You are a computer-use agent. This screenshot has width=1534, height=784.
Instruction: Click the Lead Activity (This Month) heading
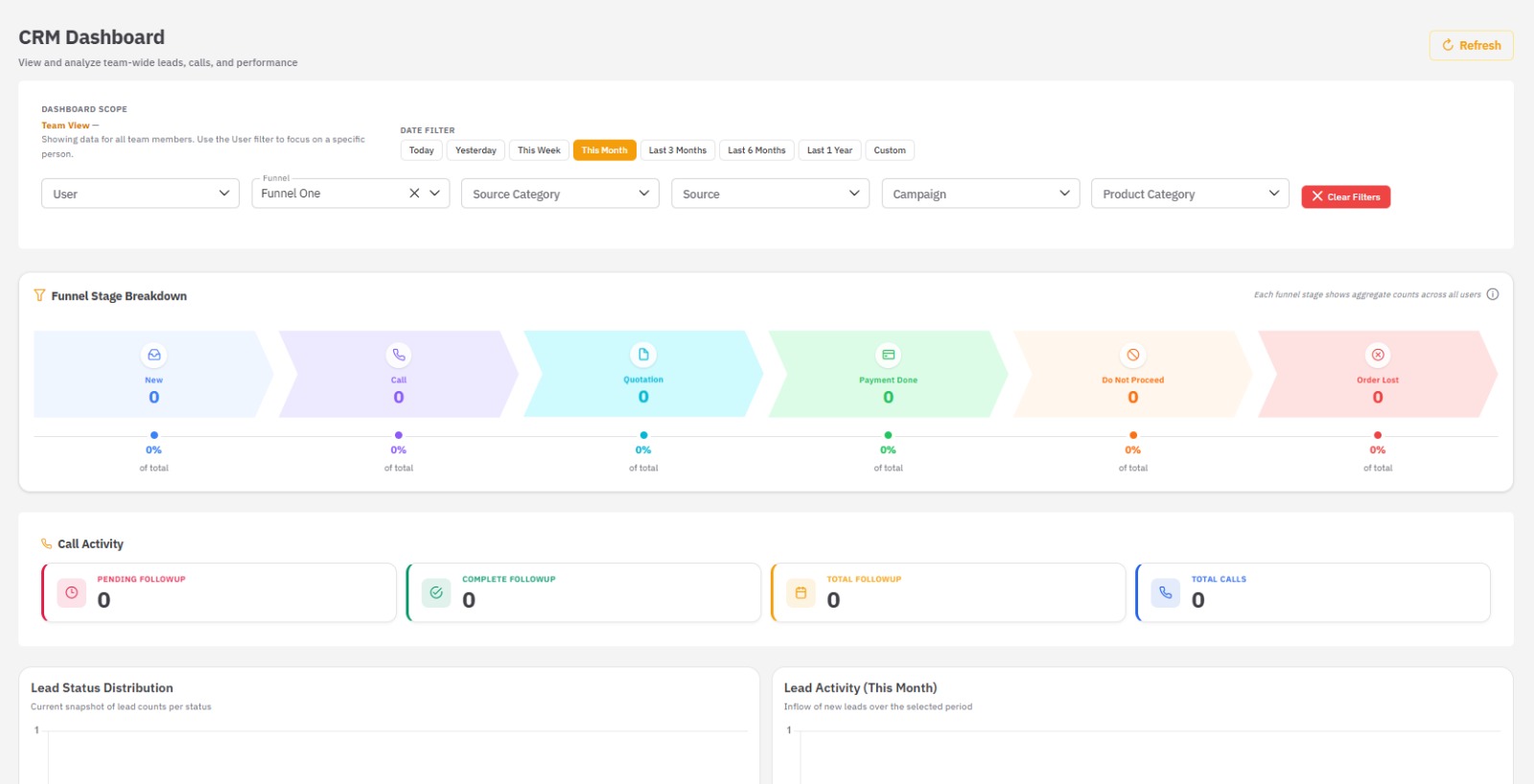click(860, 688)
